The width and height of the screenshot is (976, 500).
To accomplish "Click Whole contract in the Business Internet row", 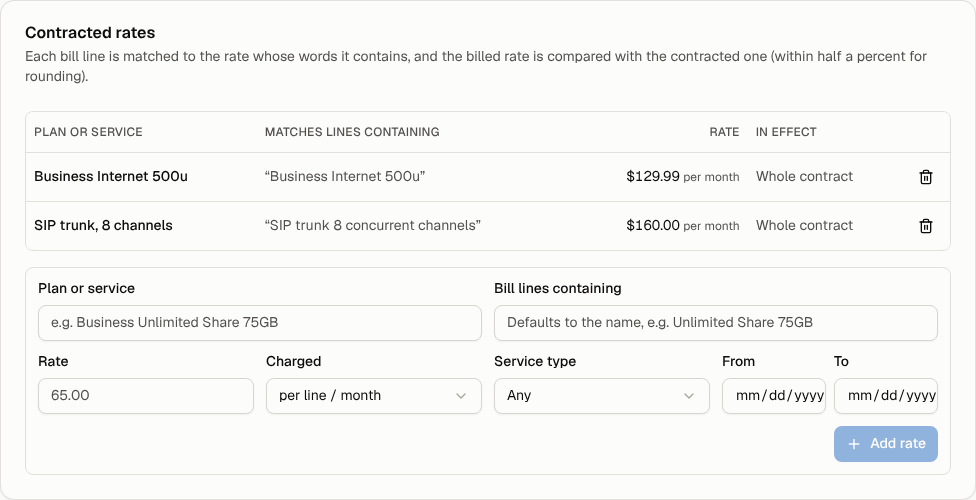I will 804,176.
